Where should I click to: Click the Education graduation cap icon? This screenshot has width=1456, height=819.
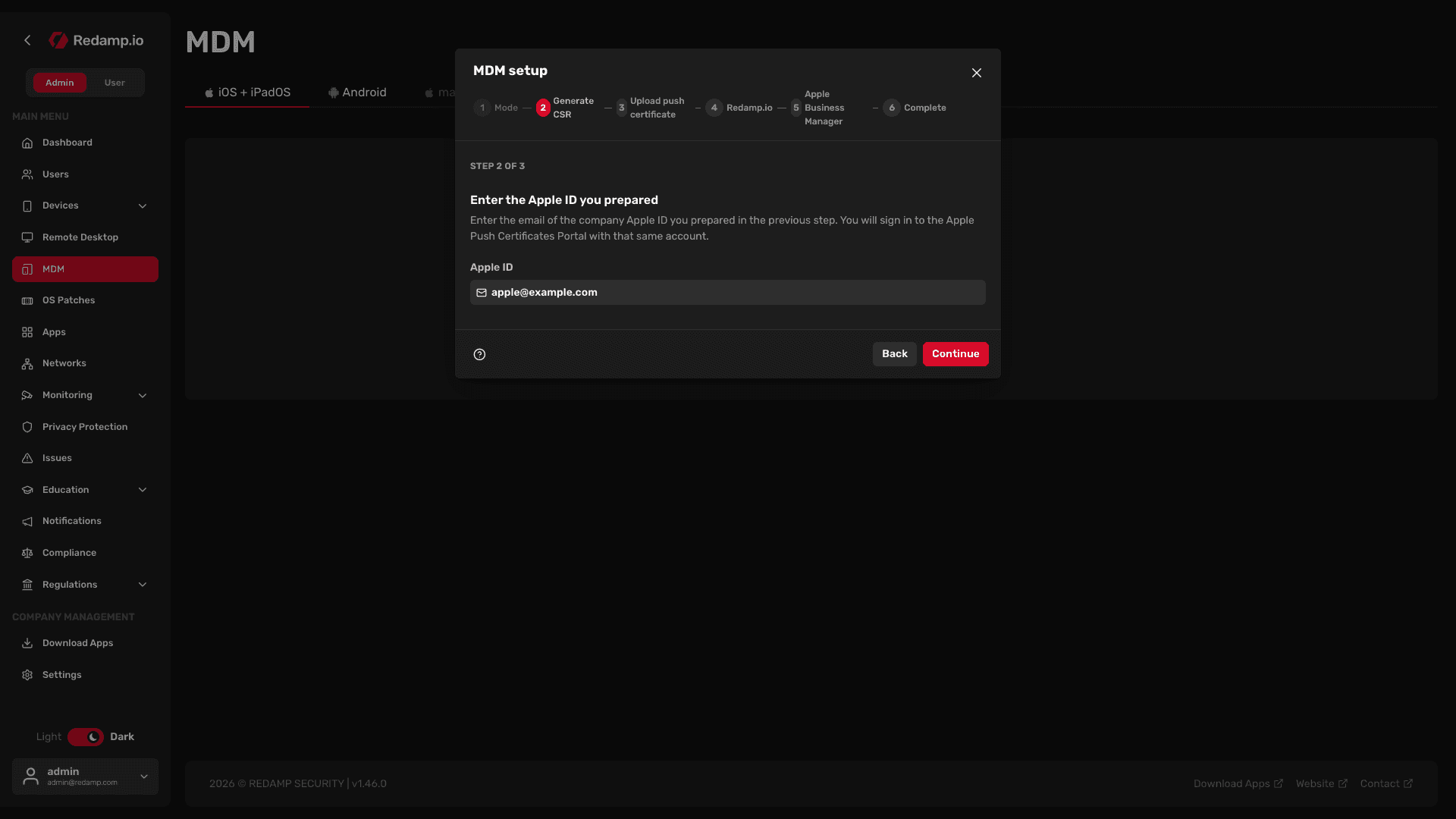pos(27,490)
